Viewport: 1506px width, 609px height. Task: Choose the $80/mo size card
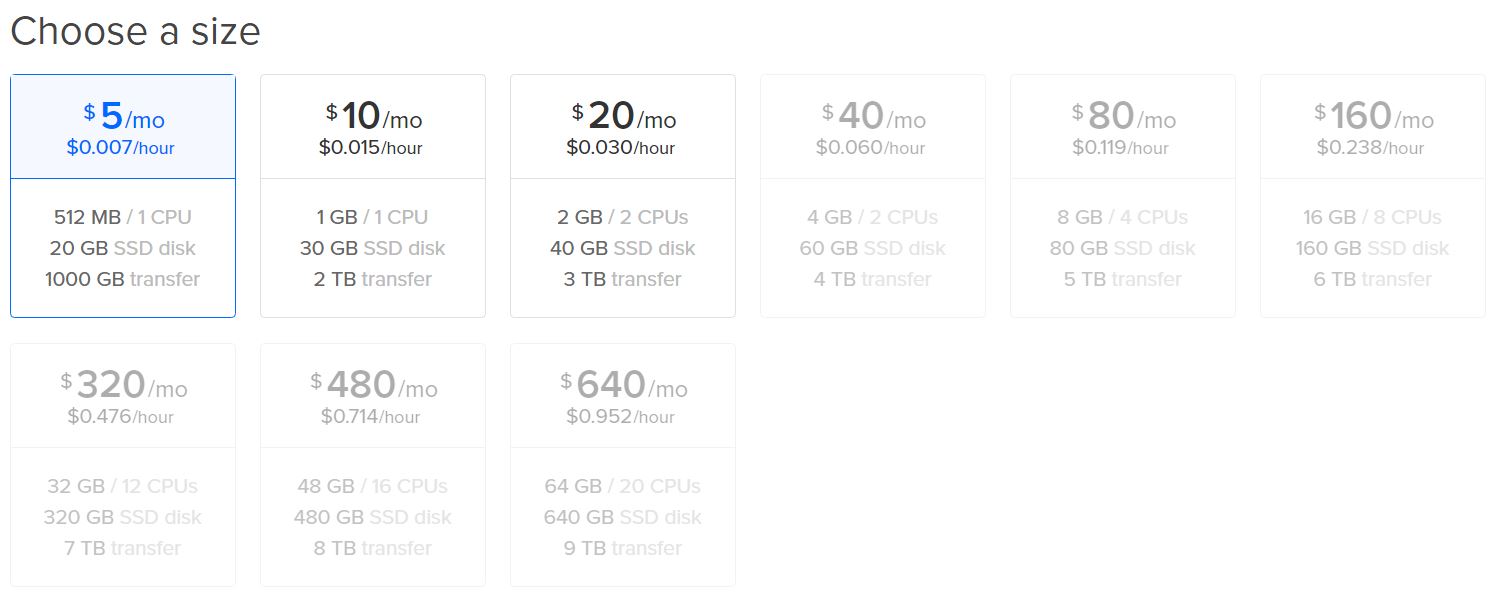(x=1123, y=196)
